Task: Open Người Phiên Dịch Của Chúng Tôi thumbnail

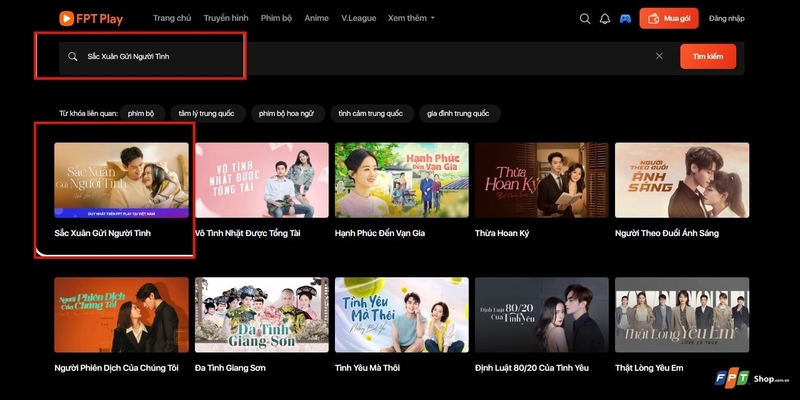Action: pyautogui.click(x=121, y=315)
